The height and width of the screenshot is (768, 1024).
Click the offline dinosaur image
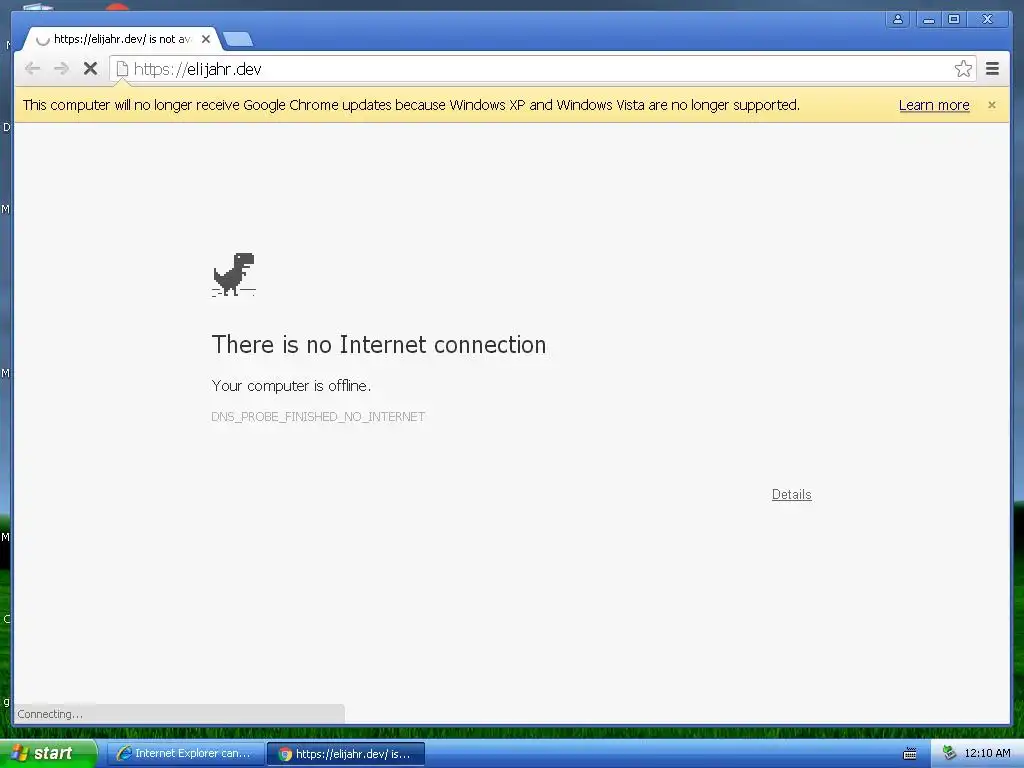pyautogui.click(x=234, y=274)
